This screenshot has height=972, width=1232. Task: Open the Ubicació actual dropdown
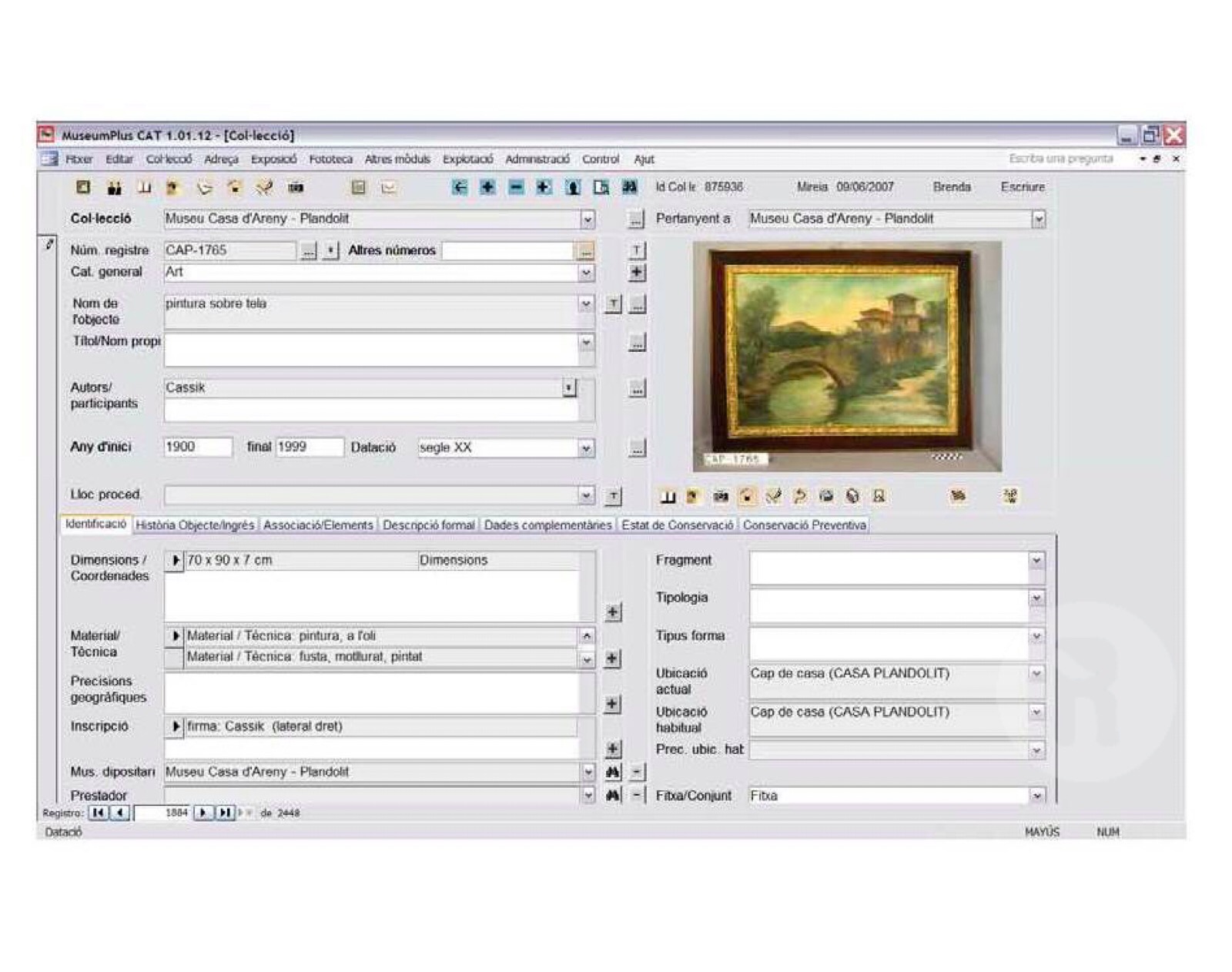(x=1036, y=674)
